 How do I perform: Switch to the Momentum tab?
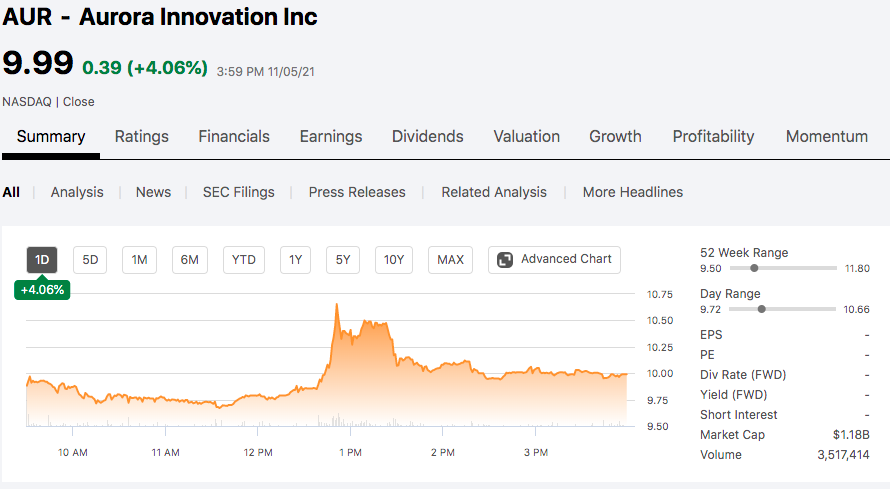click(x=826, y=137)
